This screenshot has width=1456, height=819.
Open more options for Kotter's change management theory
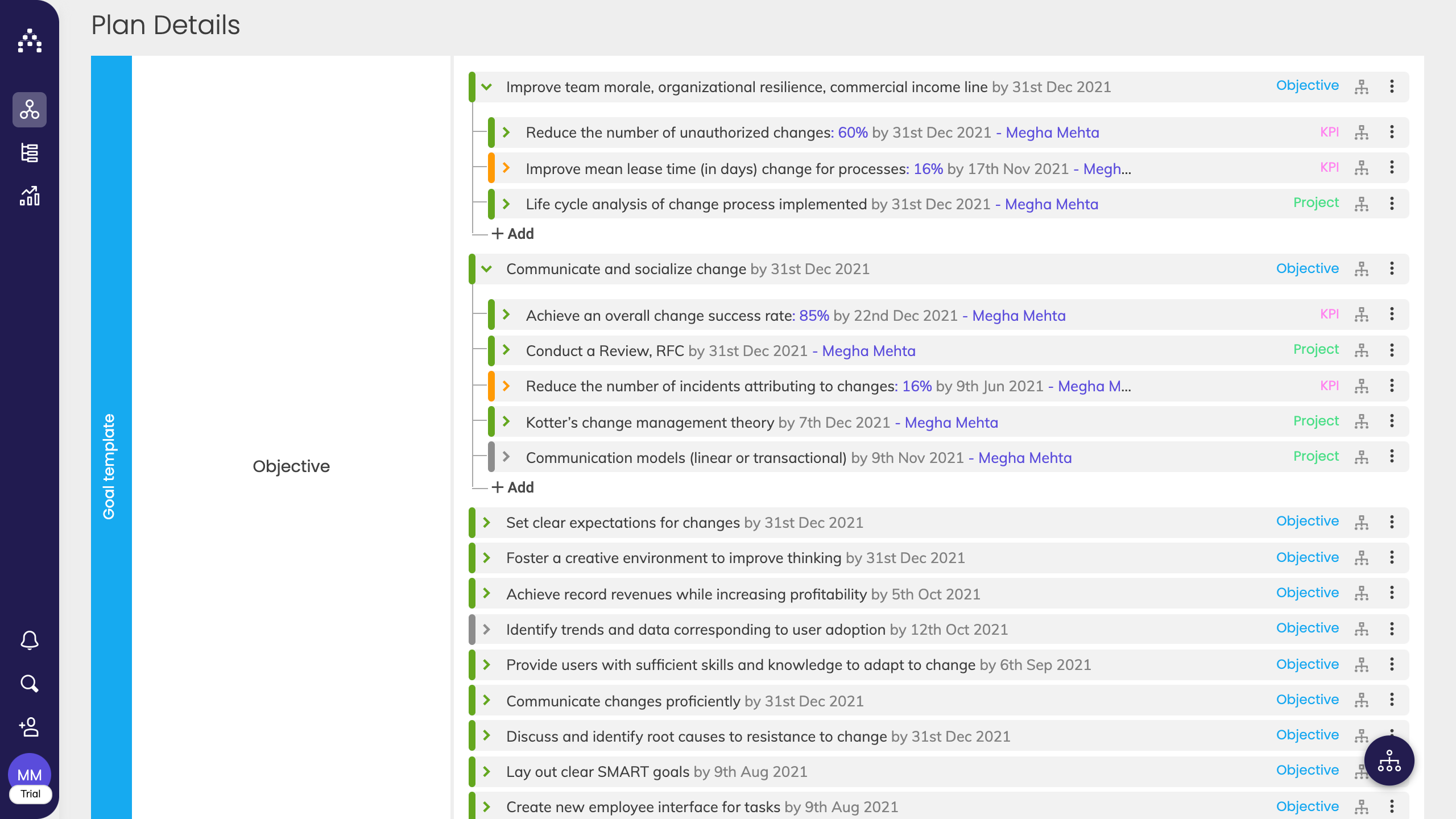click(x=1392, y=421)
